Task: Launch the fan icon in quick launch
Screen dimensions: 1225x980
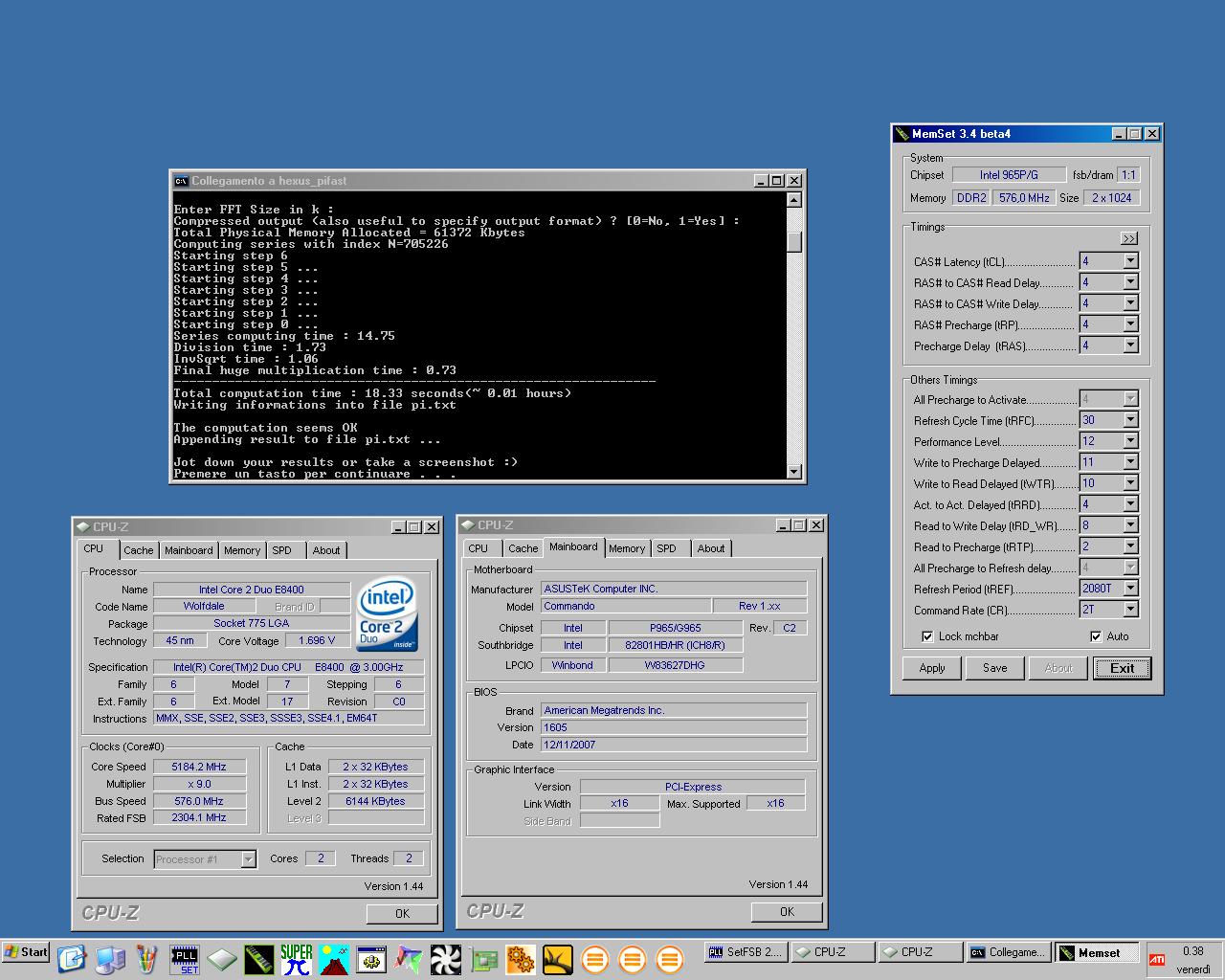Action: click(446, 959)
